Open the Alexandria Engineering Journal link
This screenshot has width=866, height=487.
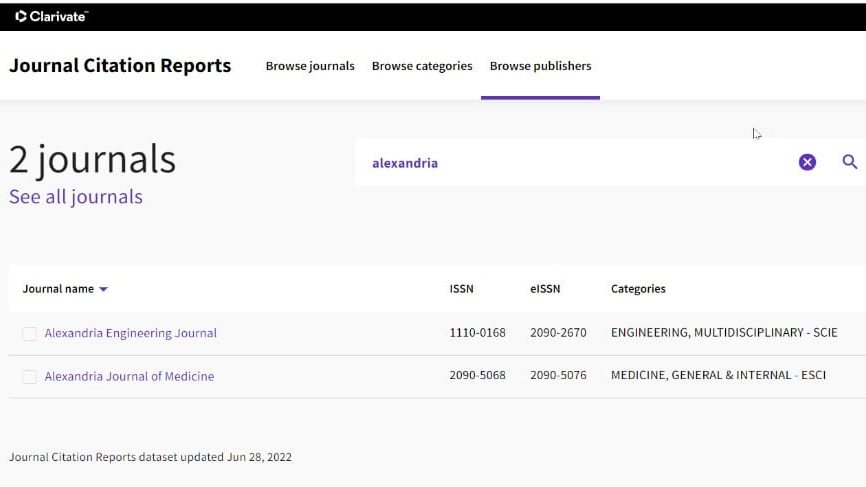pyautogui.click(x=131, y=333)
